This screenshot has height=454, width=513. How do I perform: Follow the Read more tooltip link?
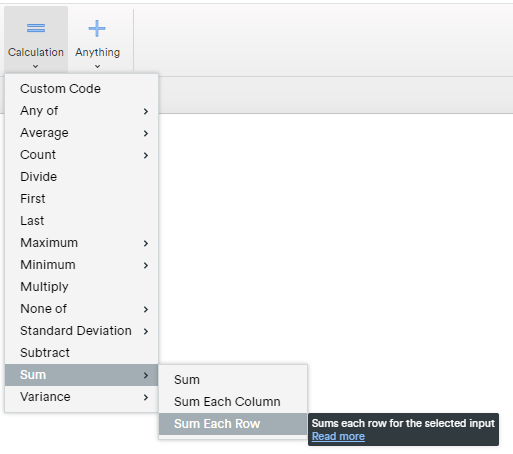pyautogui.click(x=338, y=436)
